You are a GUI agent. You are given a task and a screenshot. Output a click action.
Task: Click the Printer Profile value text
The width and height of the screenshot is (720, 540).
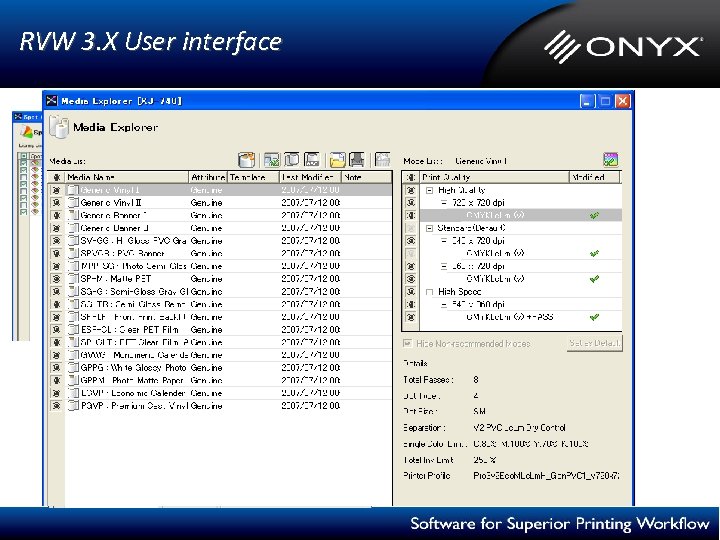(546, 476)
